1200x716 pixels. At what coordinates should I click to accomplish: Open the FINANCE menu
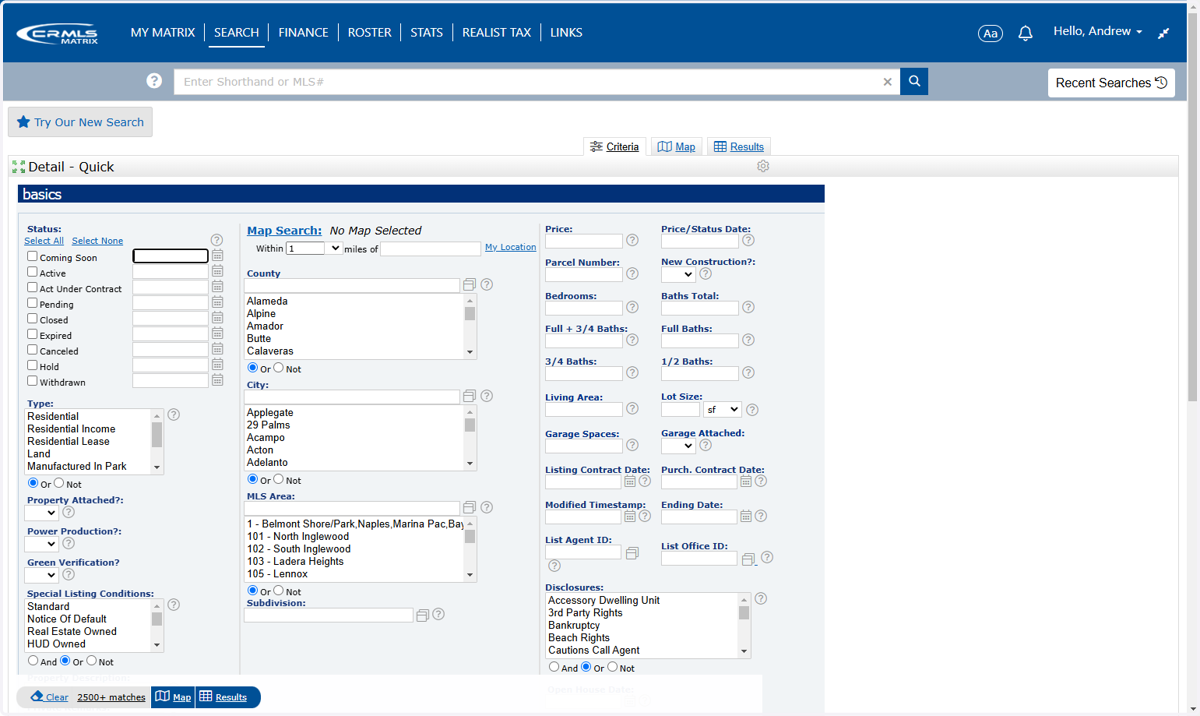pyautogui.click(x=303, y=33)
